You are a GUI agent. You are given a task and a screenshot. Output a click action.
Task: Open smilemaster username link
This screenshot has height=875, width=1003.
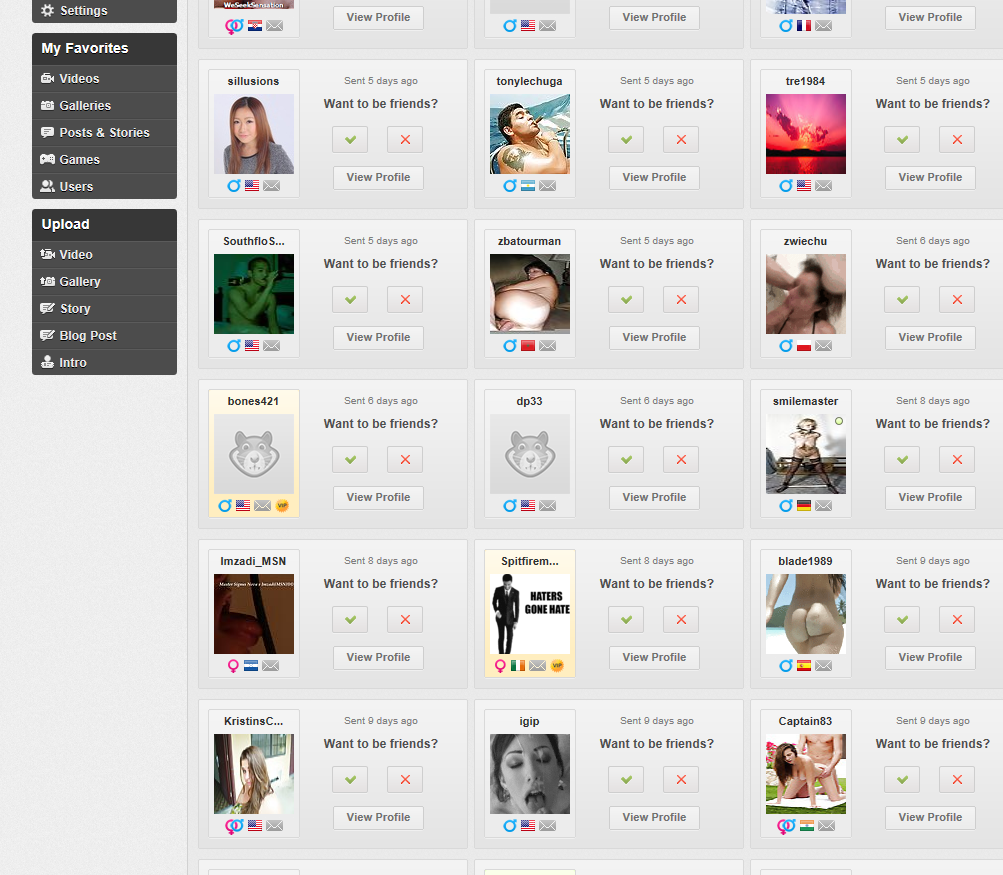[805, 401]
